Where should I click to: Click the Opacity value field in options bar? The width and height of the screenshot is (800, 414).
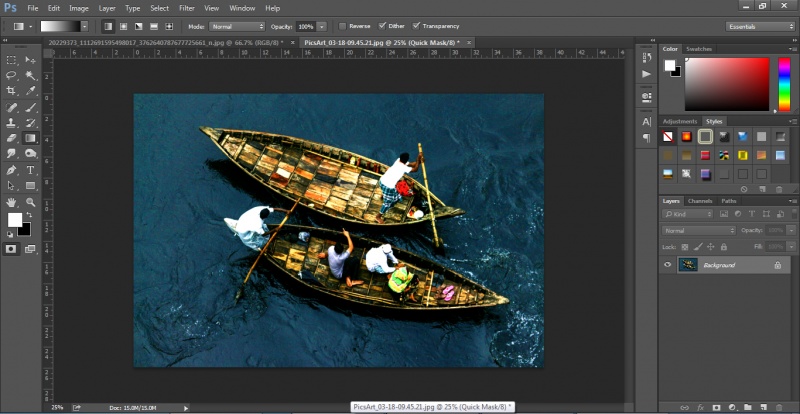point(304,26)
